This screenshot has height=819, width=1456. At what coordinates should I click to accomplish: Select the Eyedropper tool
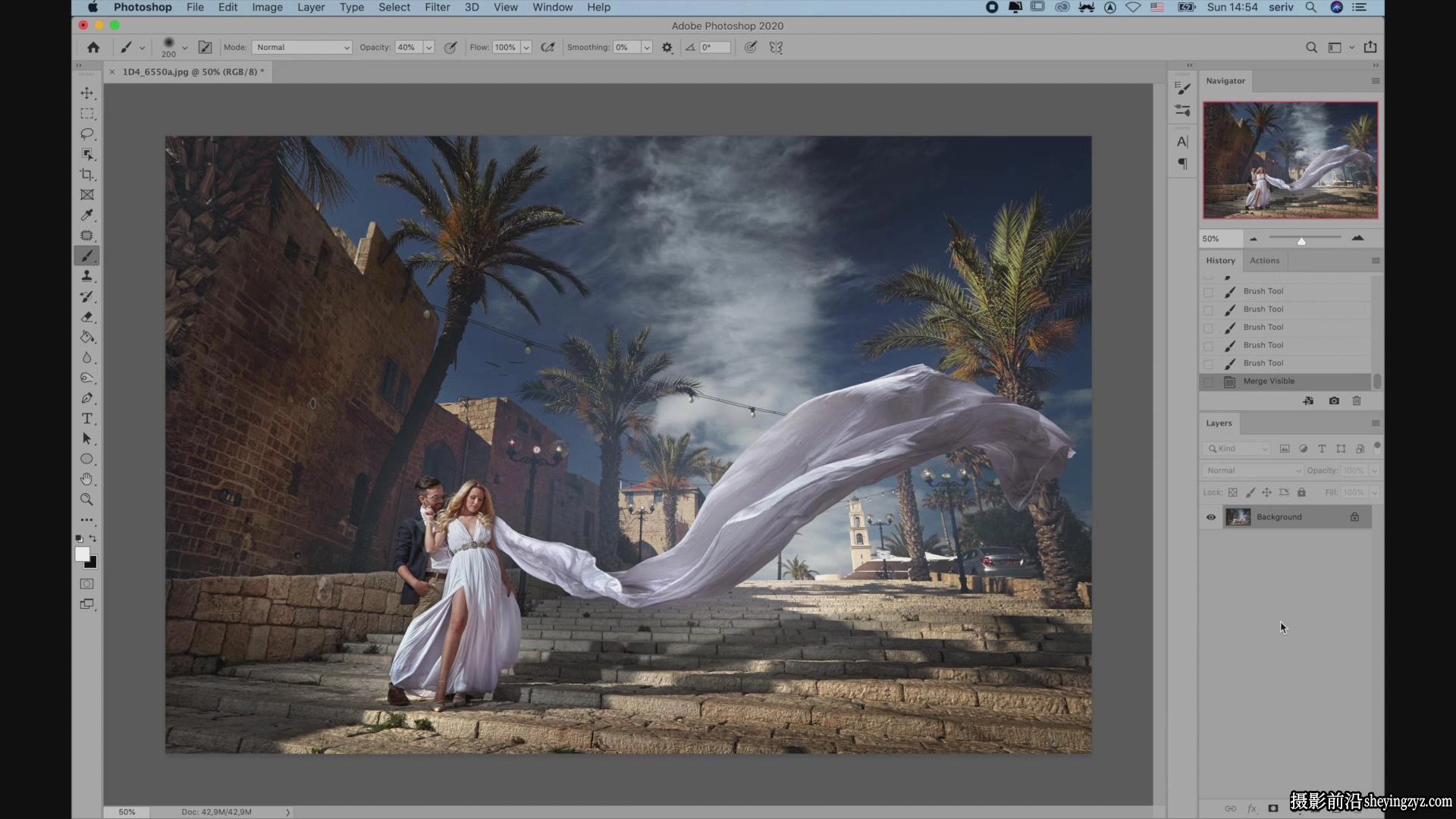(87, 215)
